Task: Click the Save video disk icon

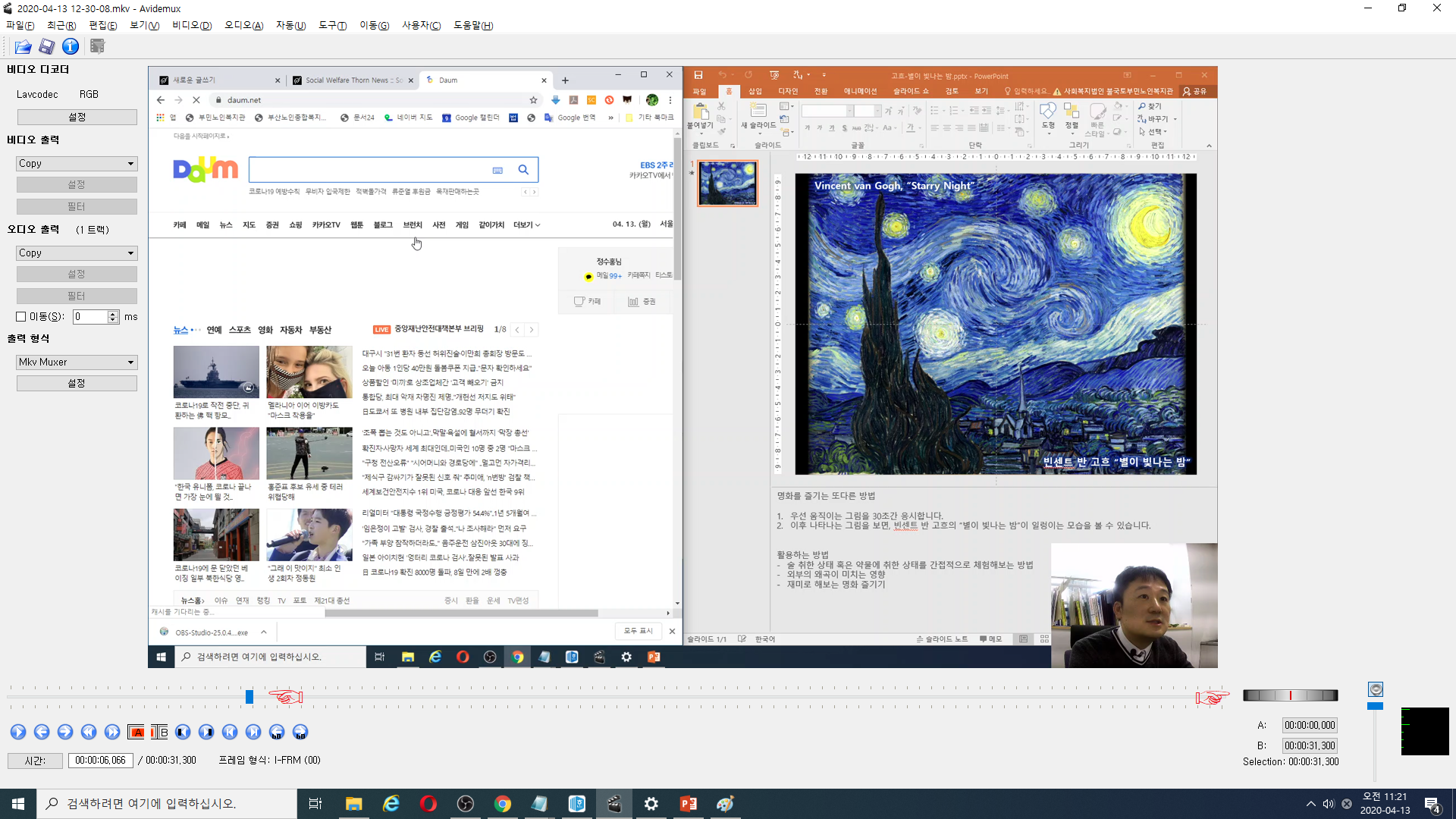Action: (46, 47)
